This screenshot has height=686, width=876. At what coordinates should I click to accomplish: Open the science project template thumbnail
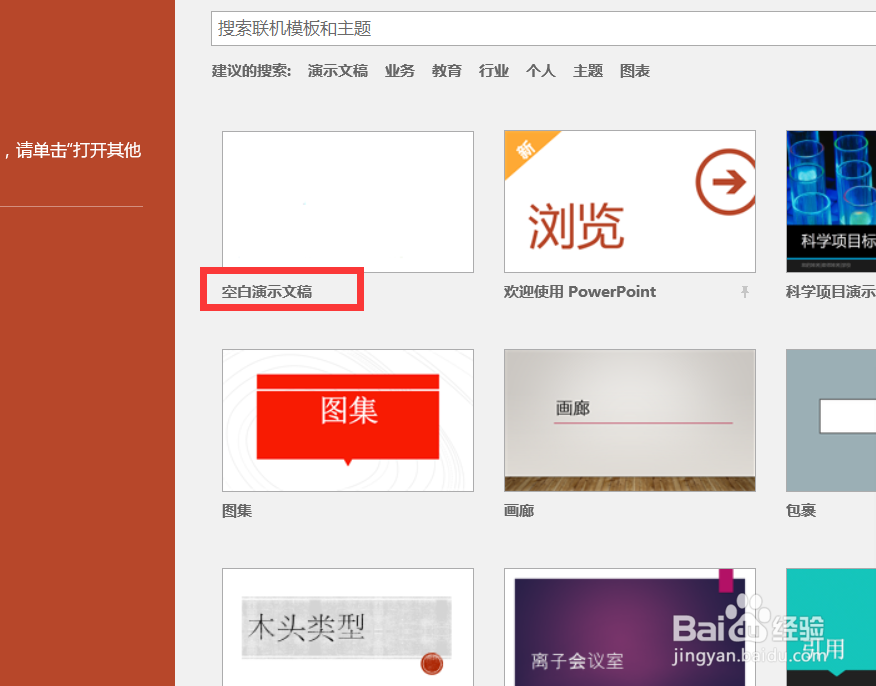831,202
